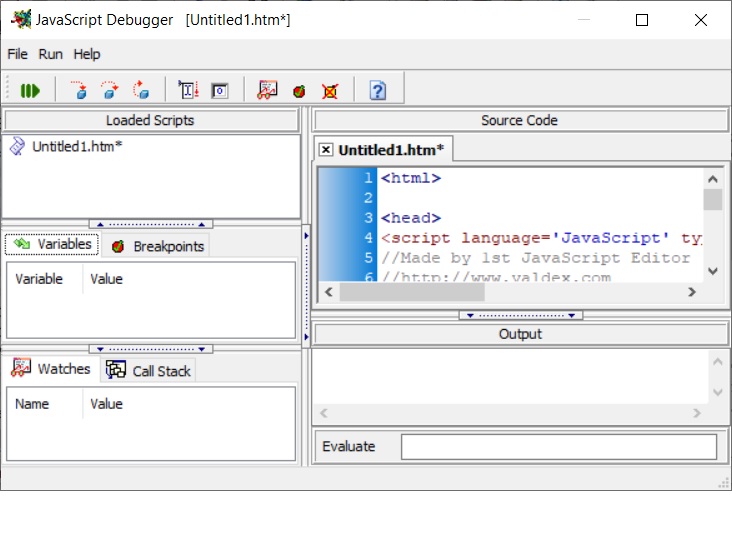Click the Step Over toolbar icon
This screenshot has height=545, width=732.
[110, 90]
